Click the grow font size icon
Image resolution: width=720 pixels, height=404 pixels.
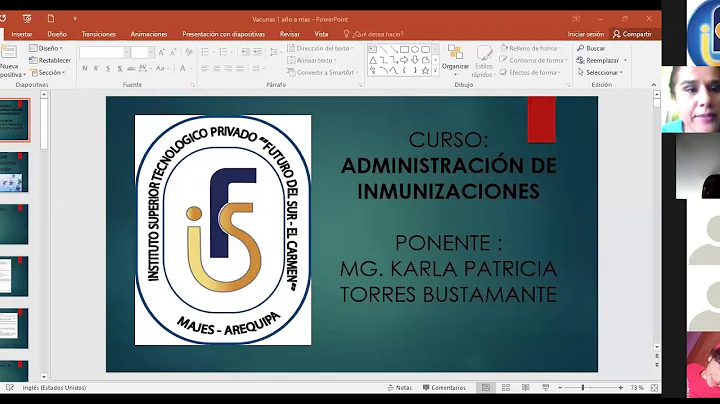click(x=162, y=52)
